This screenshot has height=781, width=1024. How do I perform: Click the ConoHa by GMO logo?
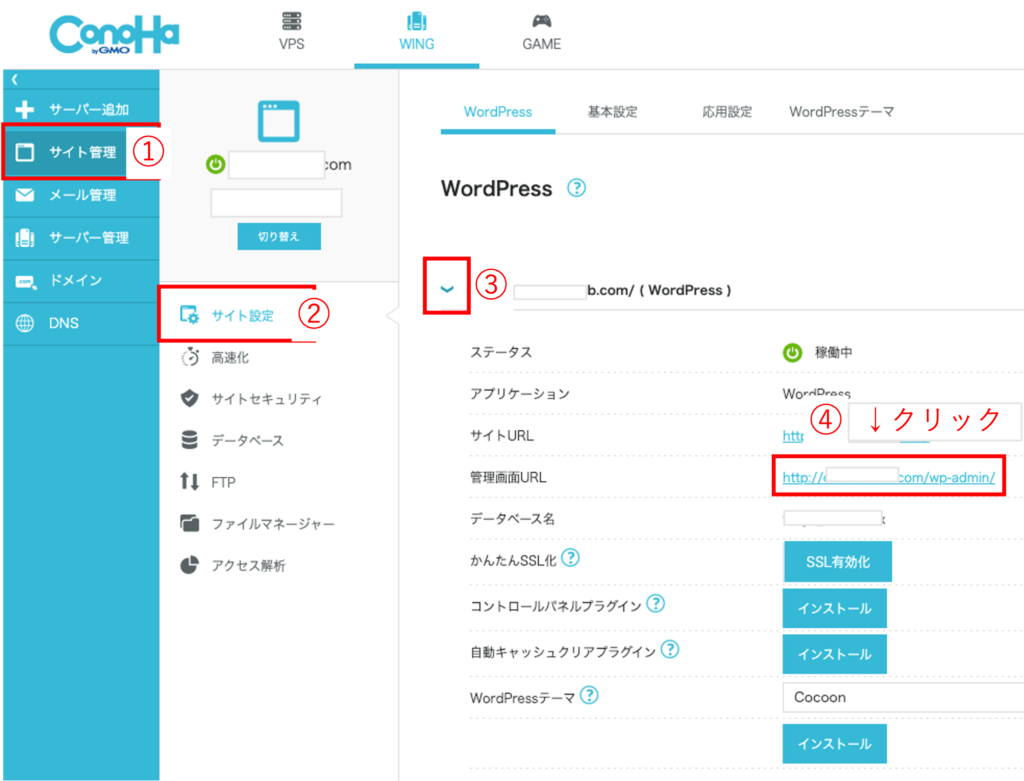coord(113,35)
